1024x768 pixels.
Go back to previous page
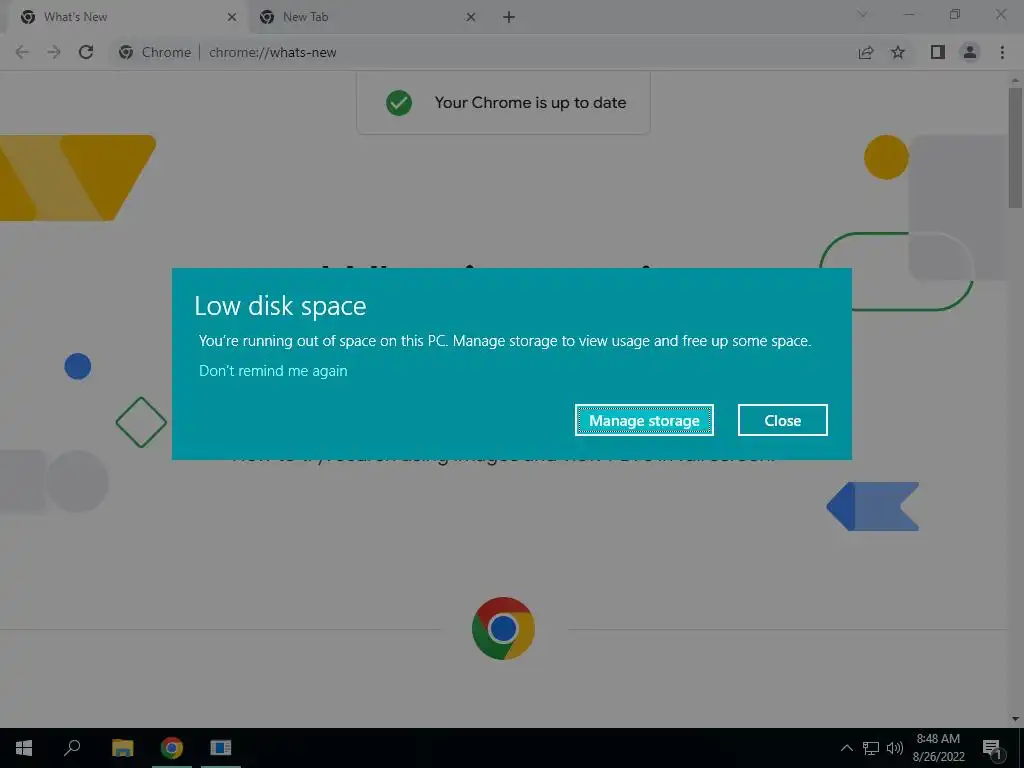22,52
